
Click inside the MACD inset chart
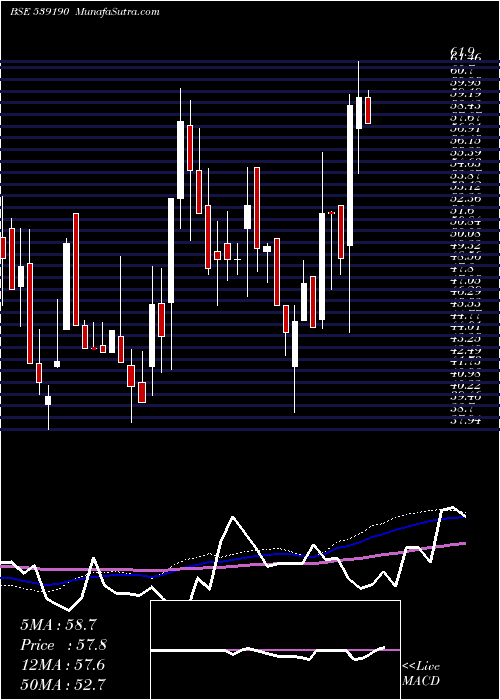(x=275, y=650)
